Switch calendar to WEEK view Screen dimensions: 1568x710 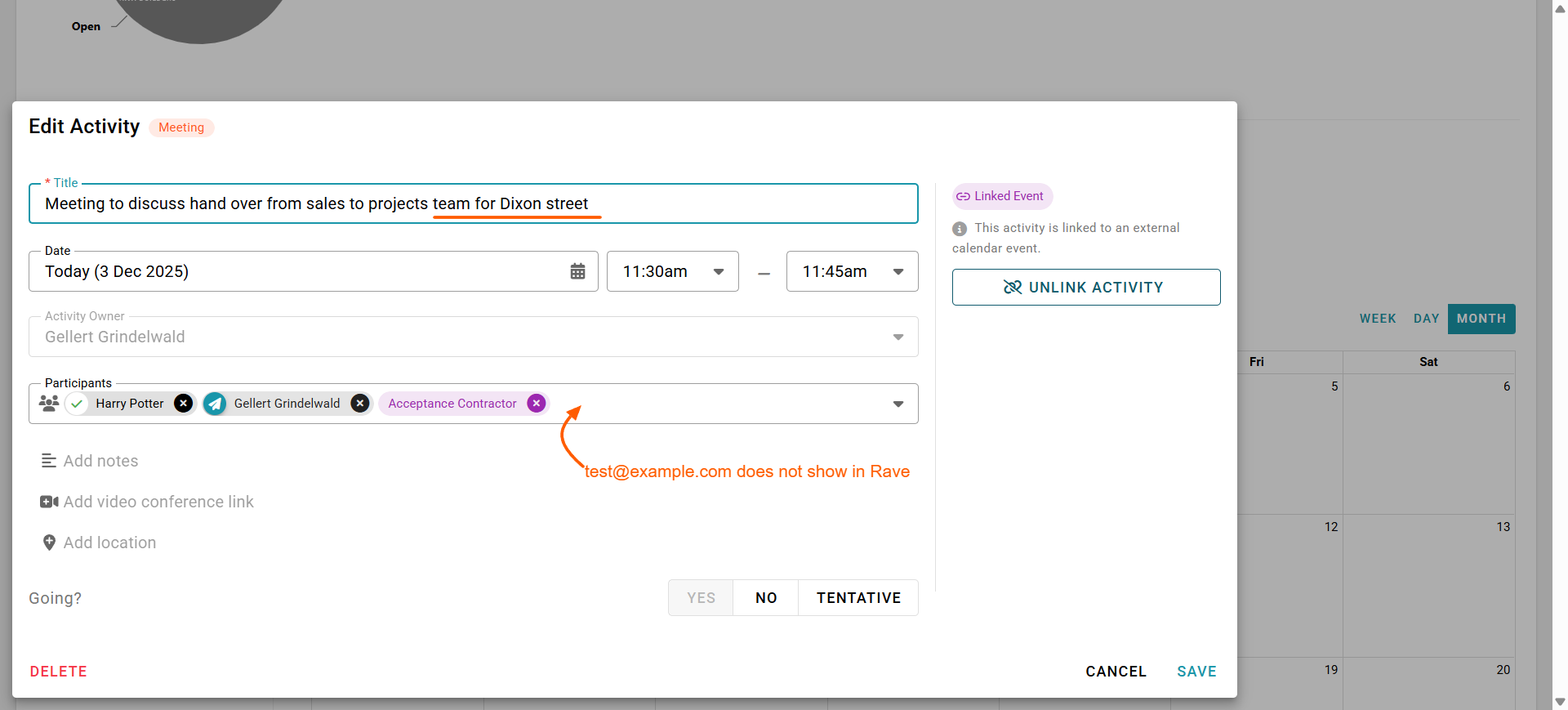[1378, 319]
